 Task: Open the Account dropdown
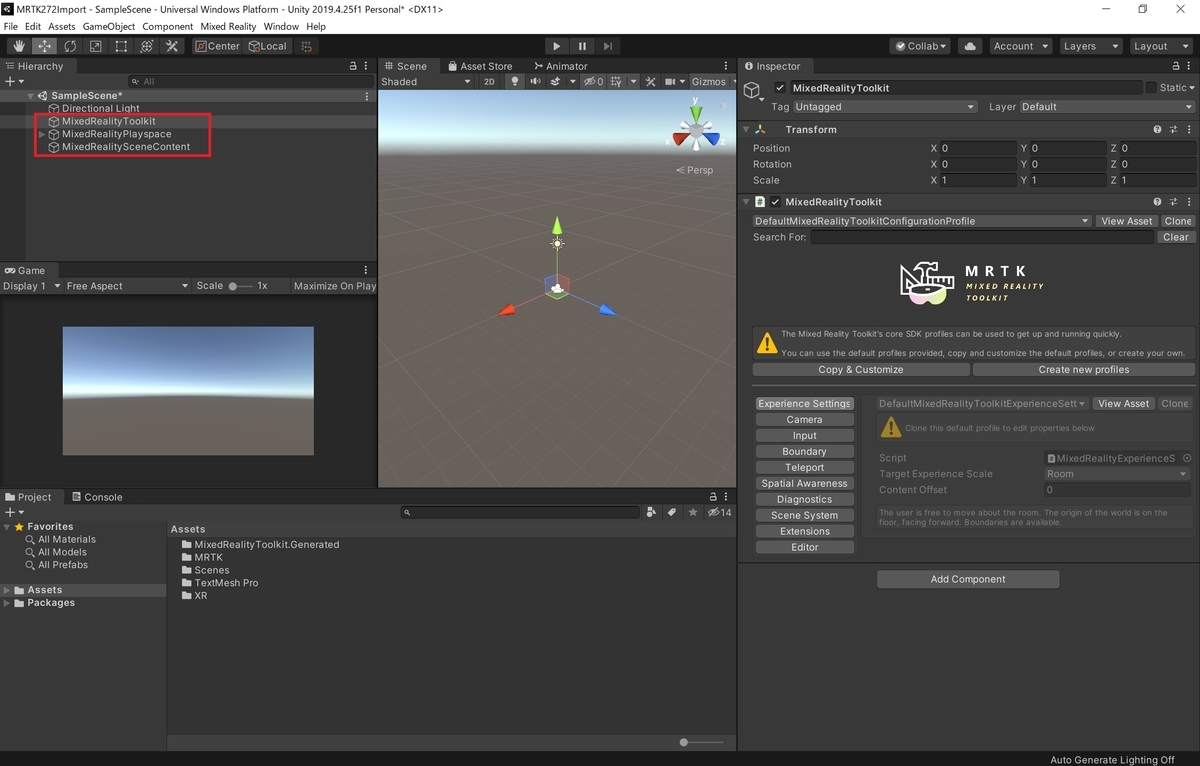1020,46
